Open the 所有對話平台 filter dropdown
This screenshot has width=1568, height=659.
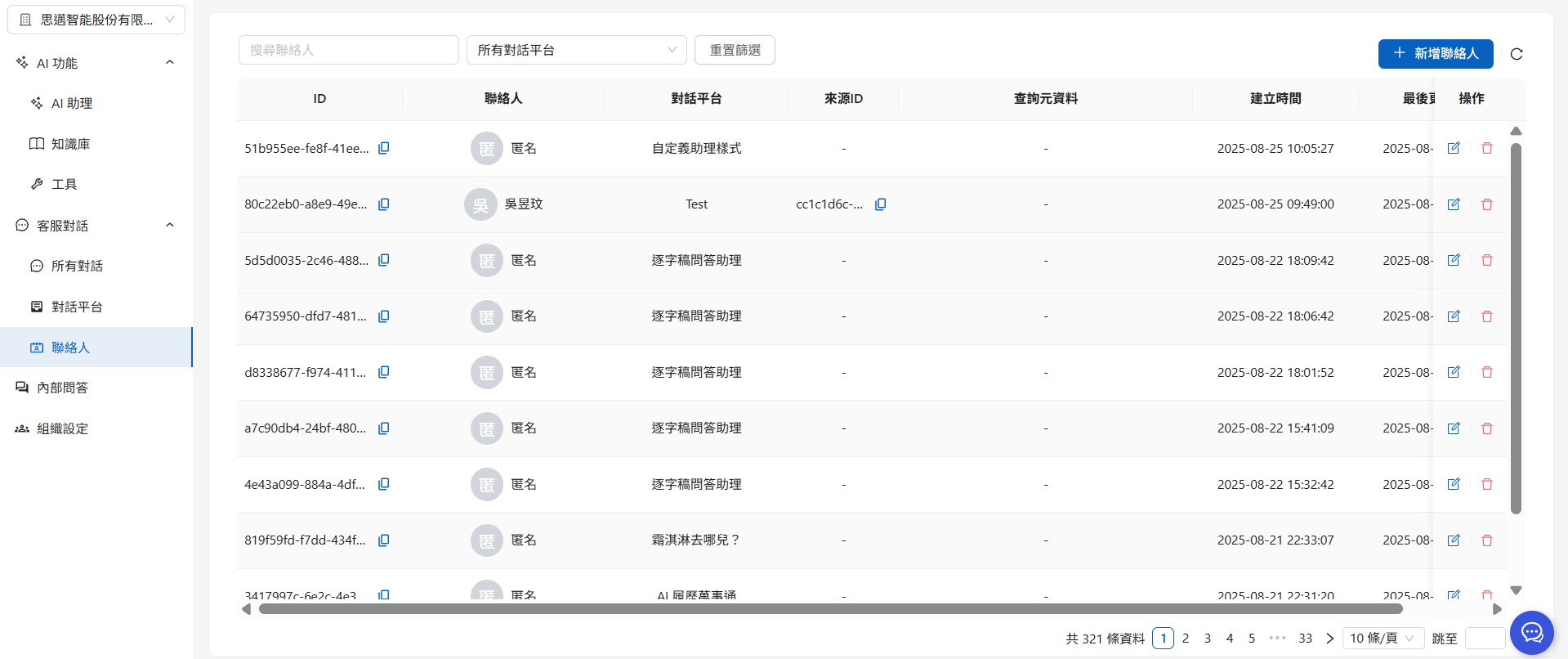(x=576, y=50)
